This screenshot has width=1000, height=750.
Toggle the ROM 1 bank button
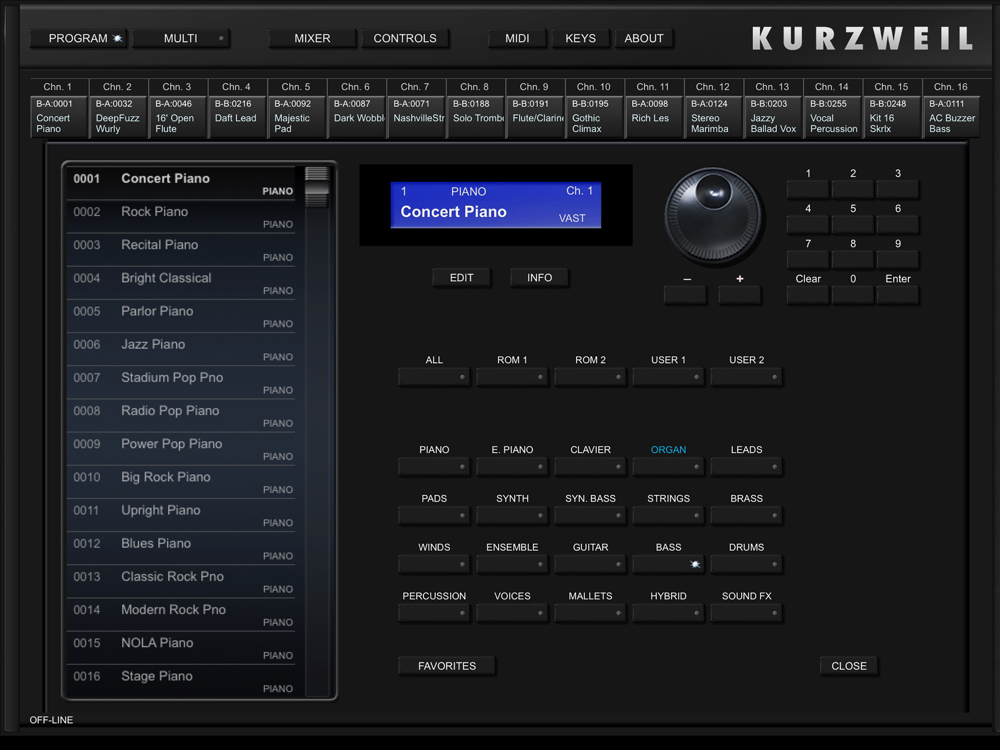[512, 377]
